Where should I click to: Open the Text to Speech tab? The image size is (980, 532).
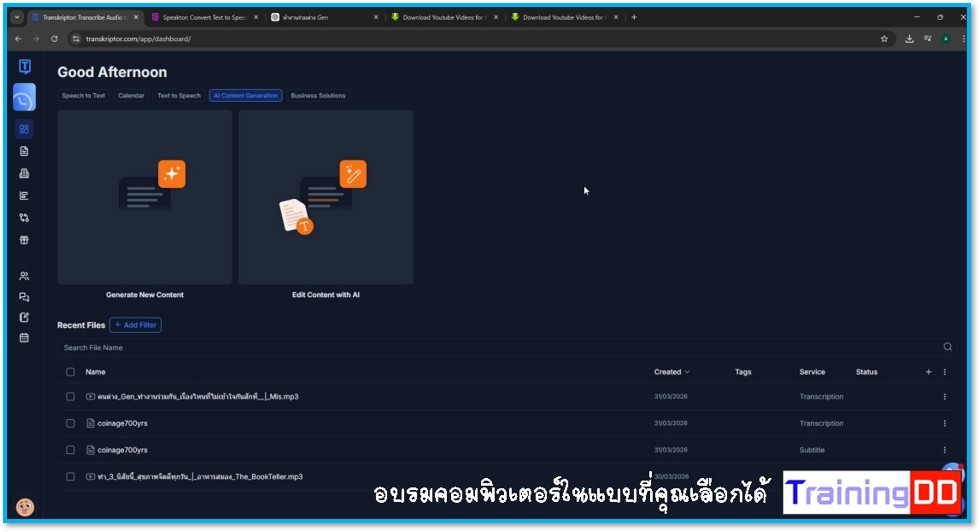pos(179,96)
